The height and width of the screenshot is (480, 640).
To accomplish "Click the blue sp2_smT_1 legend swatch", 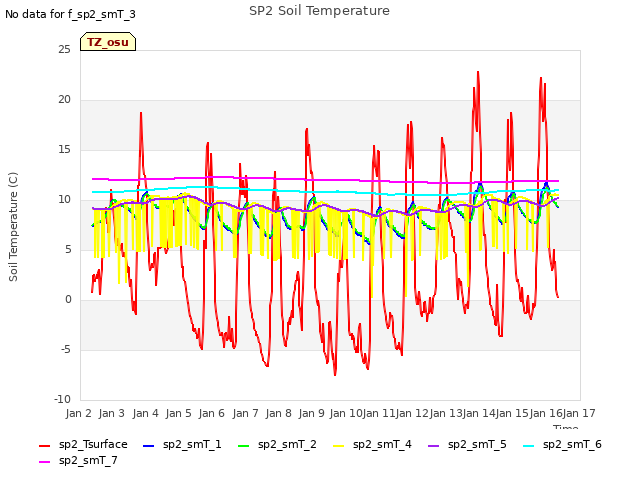I will tap(149, 446).
